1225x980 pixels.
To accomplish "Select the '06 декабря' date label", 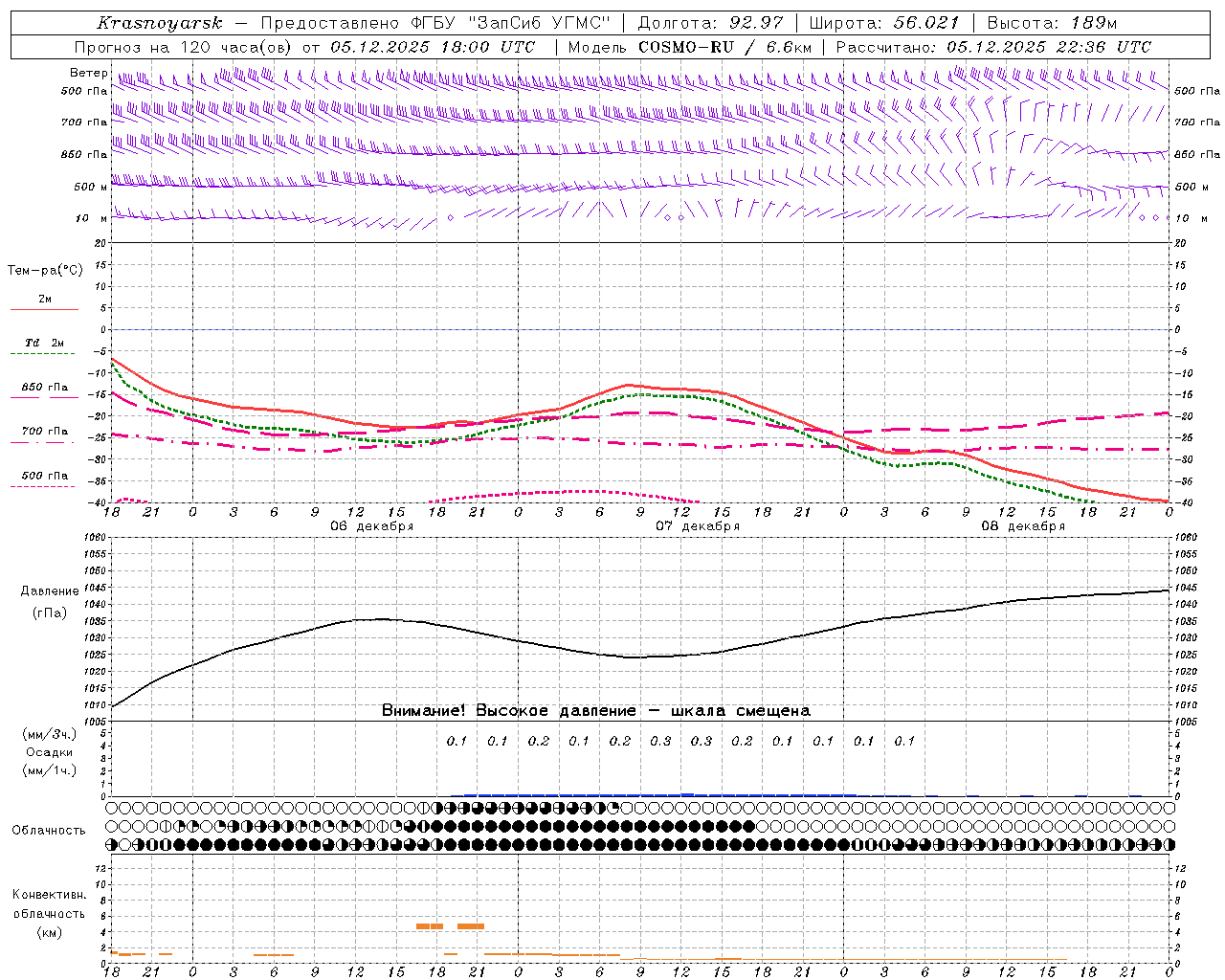I will (372, 525).
